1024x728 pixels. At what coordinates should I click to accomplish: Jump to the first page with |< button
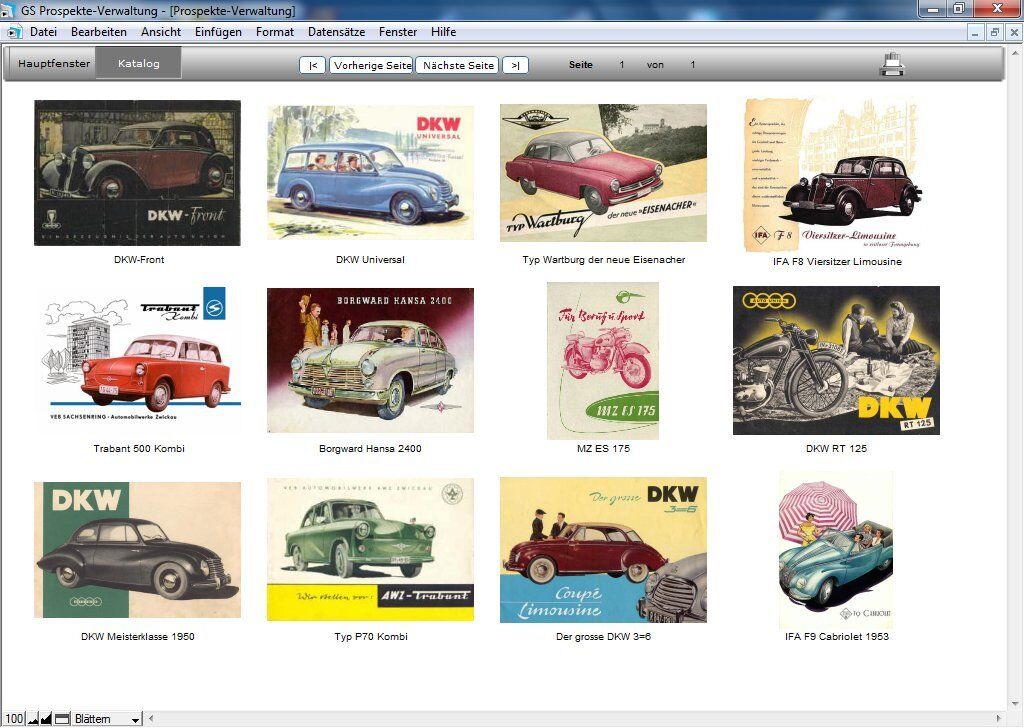point(313,65)
